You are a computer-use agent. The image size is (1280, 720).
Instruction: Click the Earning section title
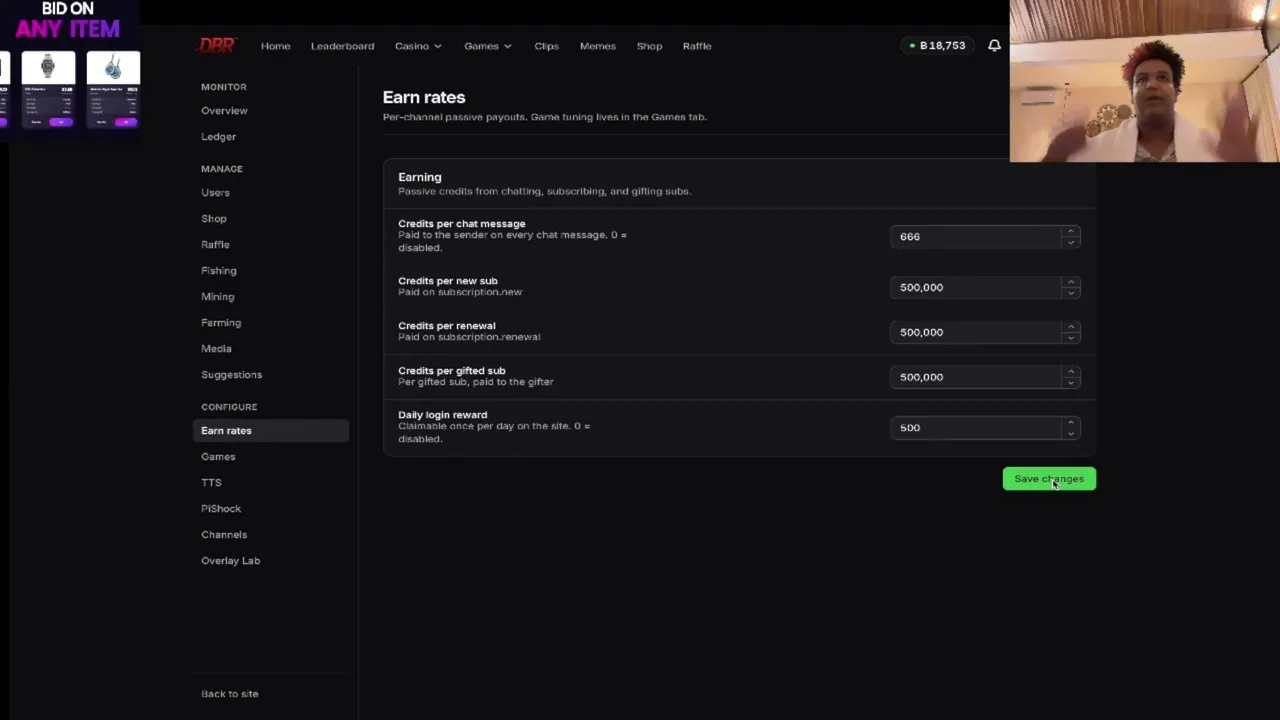pyautogui.click(x=420, y=177)
